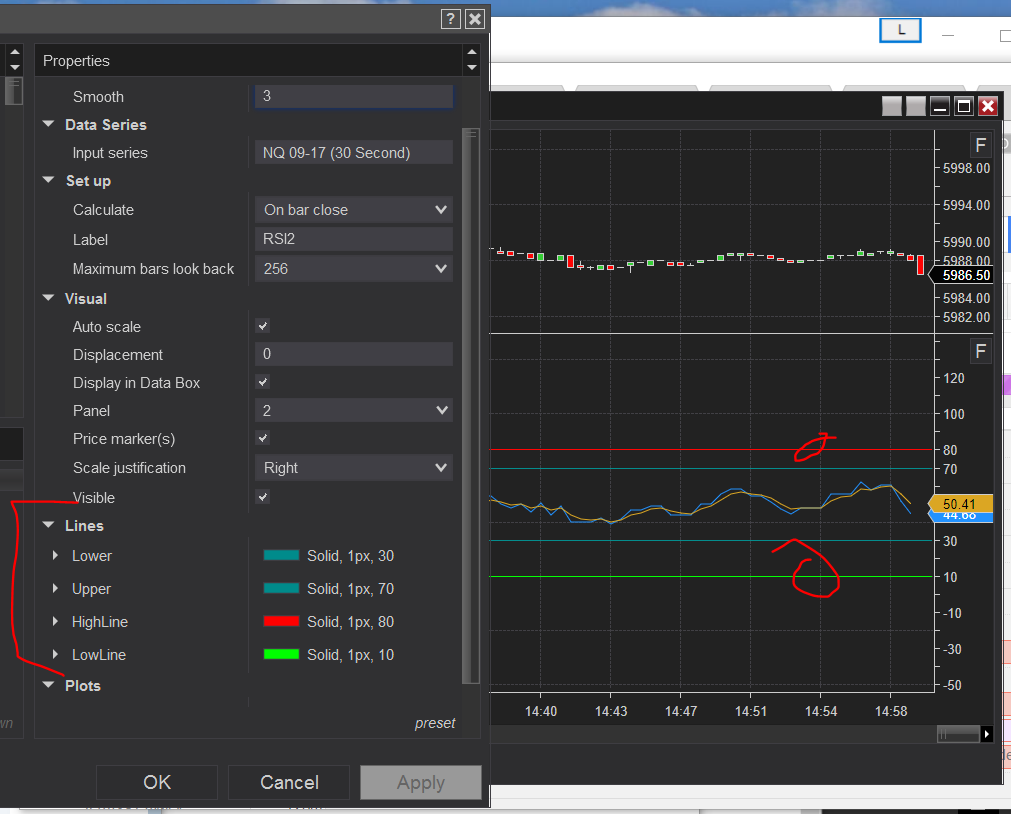Image resolution: width=1011 pixels, height=814 pixels.
Task: Expand the LowLine line settings
Action: (x=55, y=654)
